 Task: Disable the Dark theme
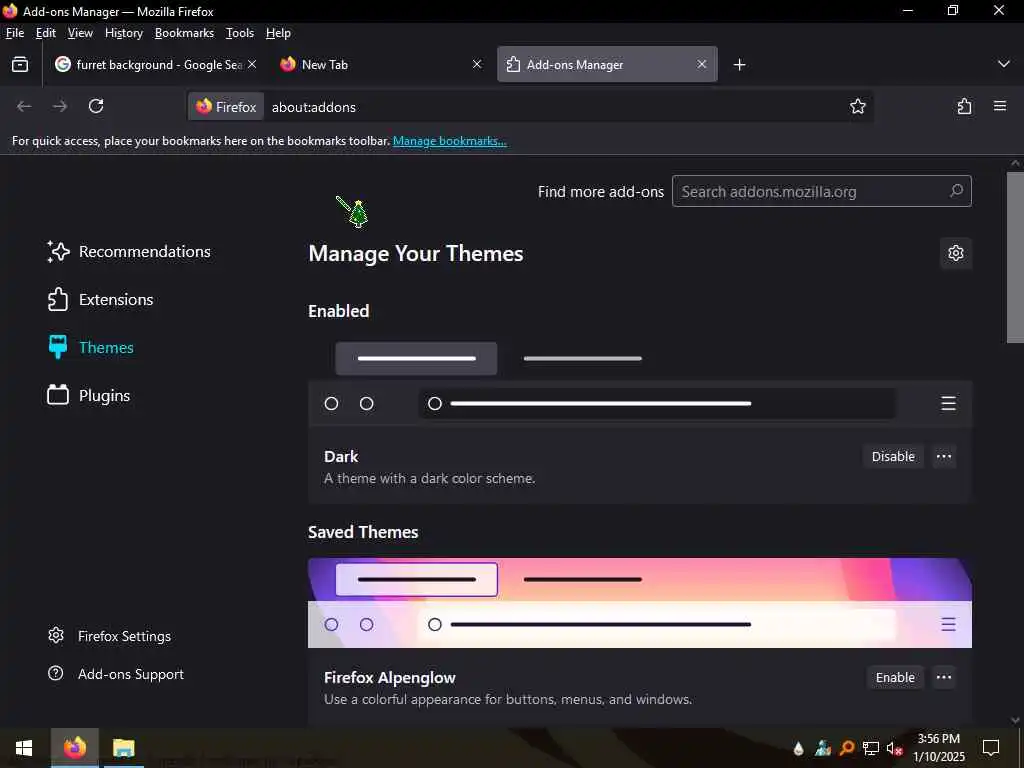pyautogui.click(x=893, y=456)
